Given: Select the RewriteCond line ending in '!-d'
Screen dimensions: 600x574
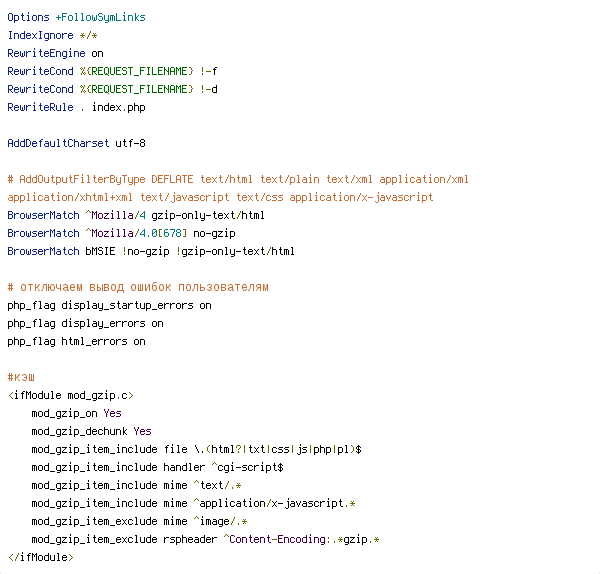Looking at the screenshot, I should click(112, 90).
